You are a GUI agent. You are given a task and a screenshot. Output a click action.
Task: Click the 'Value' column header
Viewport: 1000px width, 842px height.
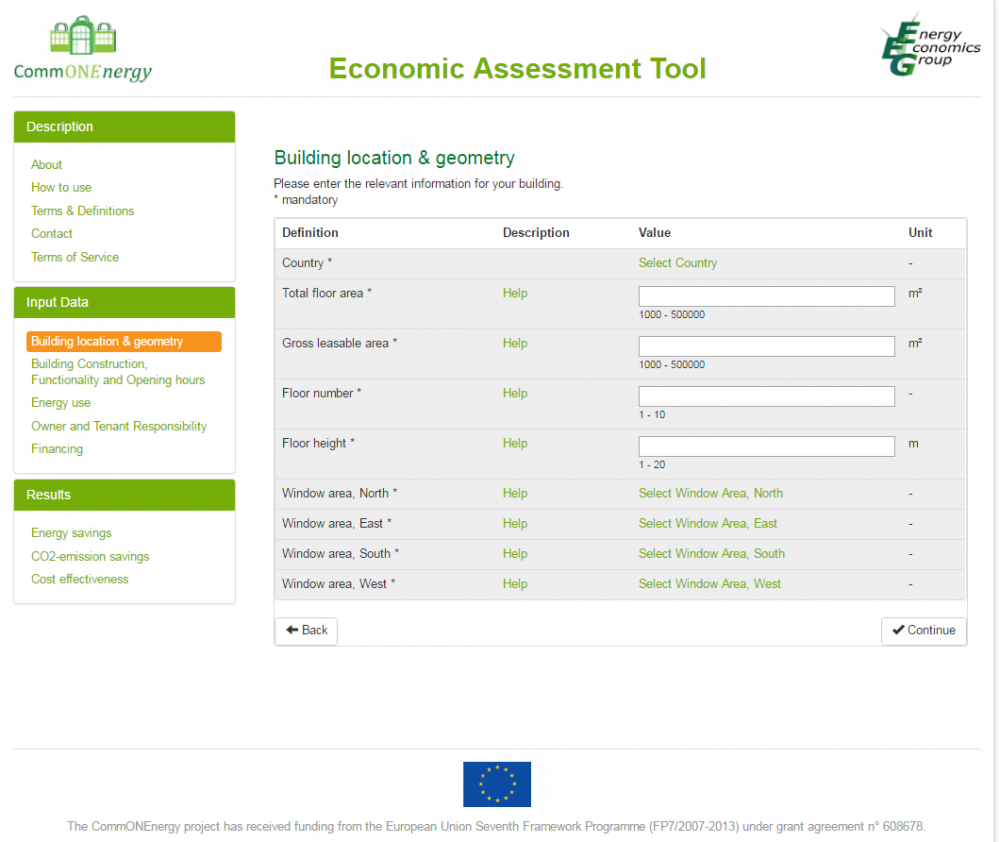(654, 233)
